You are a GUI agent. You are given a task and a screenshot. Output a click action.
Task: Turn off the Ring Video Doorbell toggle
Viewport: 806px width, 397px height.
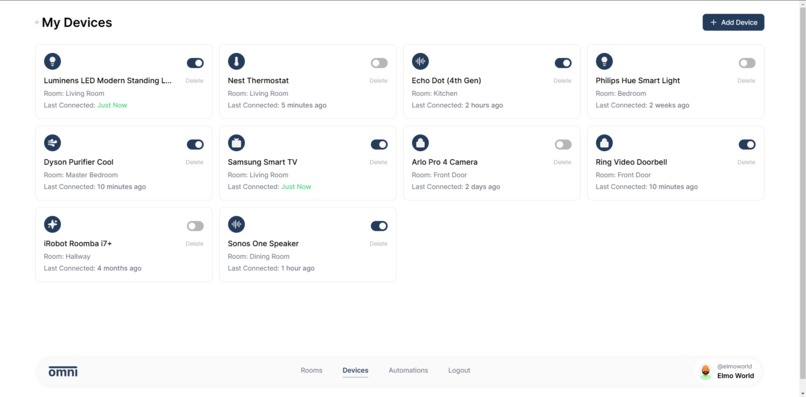coord(747,145)
